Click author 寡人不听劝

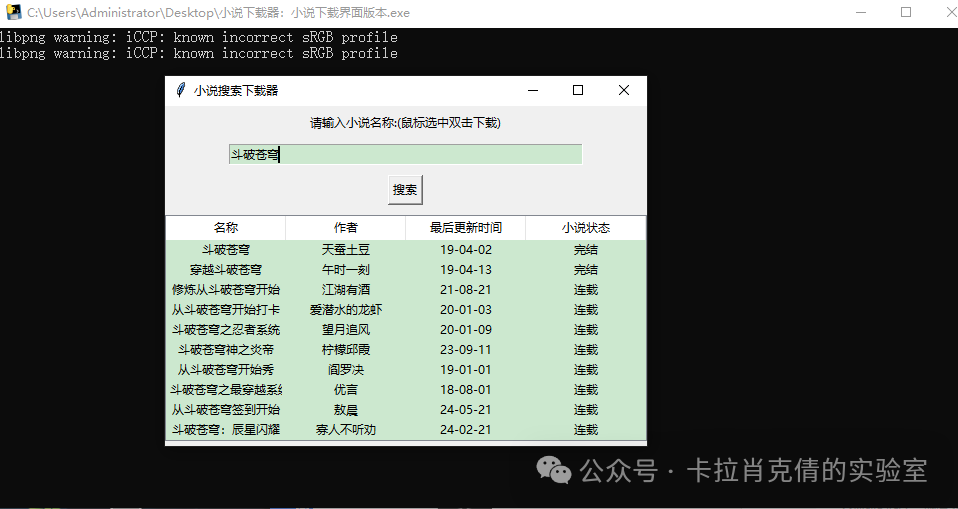point(345,430)
